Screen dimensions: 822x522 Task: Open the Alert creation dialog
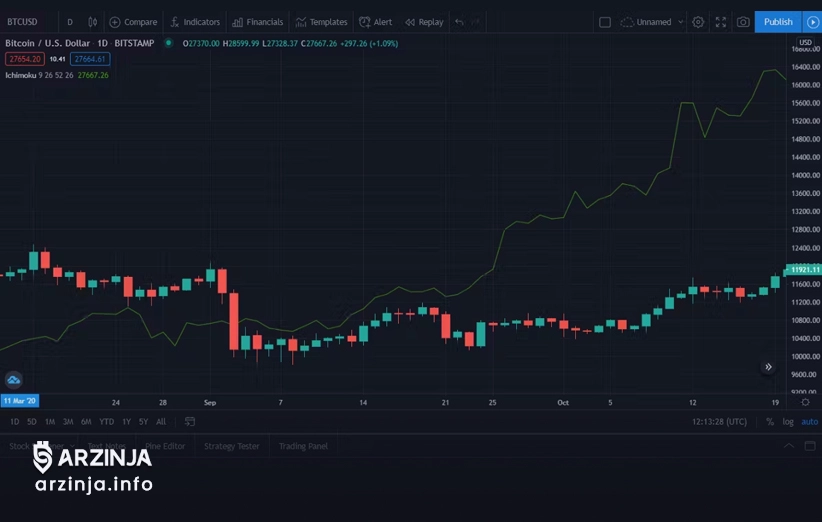(x=376, y=22)
